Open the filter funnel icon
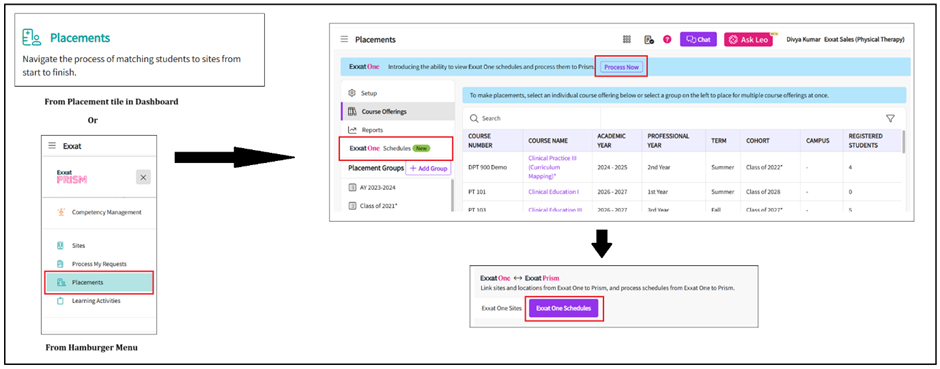The width and height of the screenshot is (940, 369). pyautogui.click(x=890, y=119)
